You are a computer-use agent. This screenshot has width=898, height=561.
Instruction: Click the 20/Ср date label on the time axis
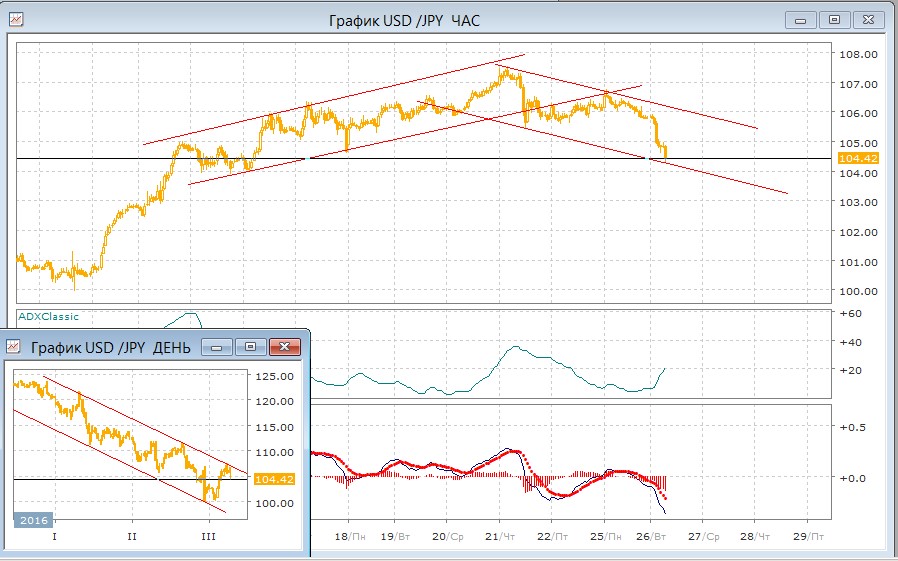[x=448, y=536]
